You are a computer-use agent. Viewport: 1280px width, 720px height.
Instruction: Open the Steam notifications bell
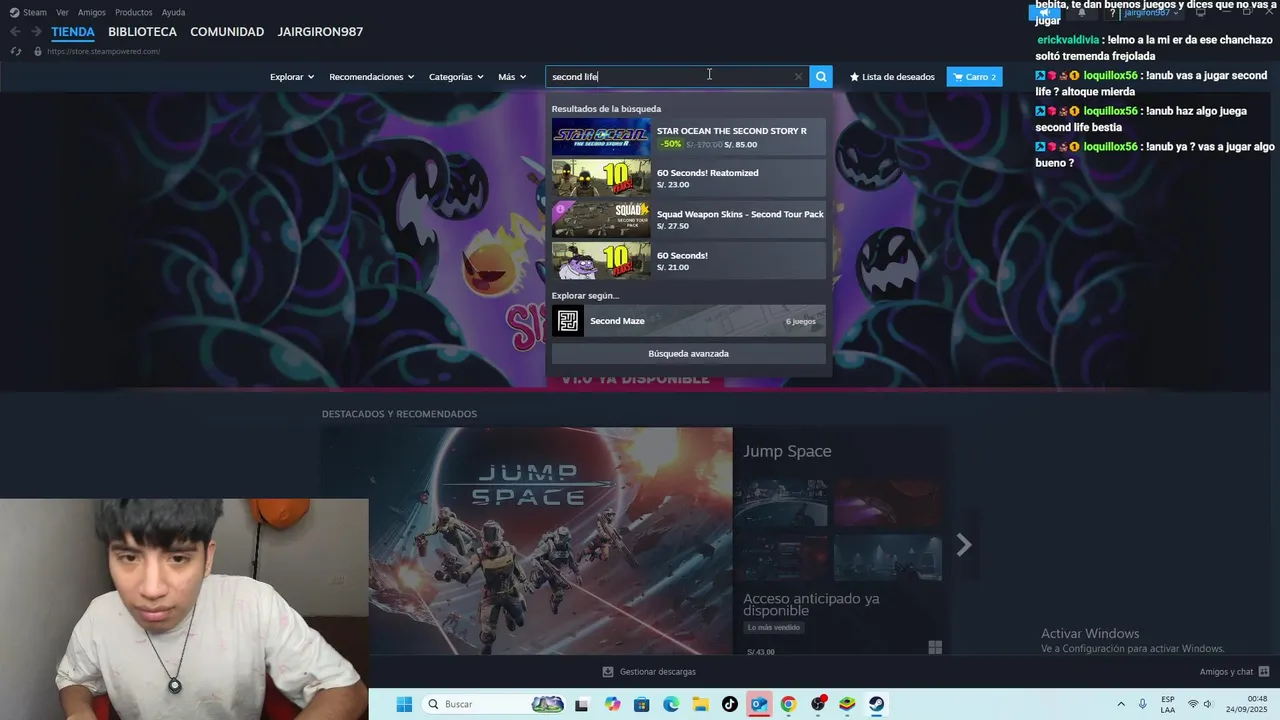click(x=1081, y=13)
